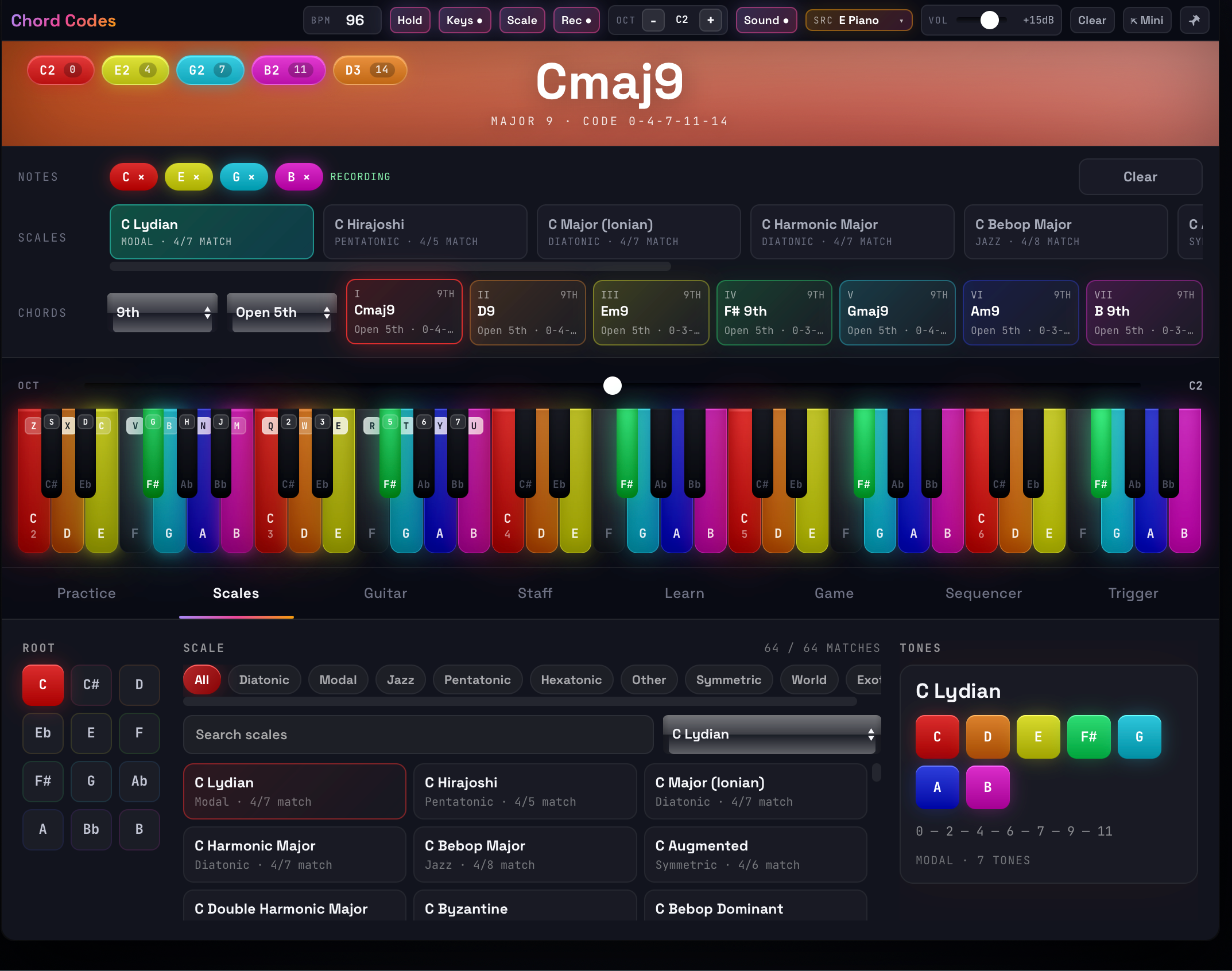Open the 9th chord type dropdown
Screen dimensions: 1232x971
point(162,313)
